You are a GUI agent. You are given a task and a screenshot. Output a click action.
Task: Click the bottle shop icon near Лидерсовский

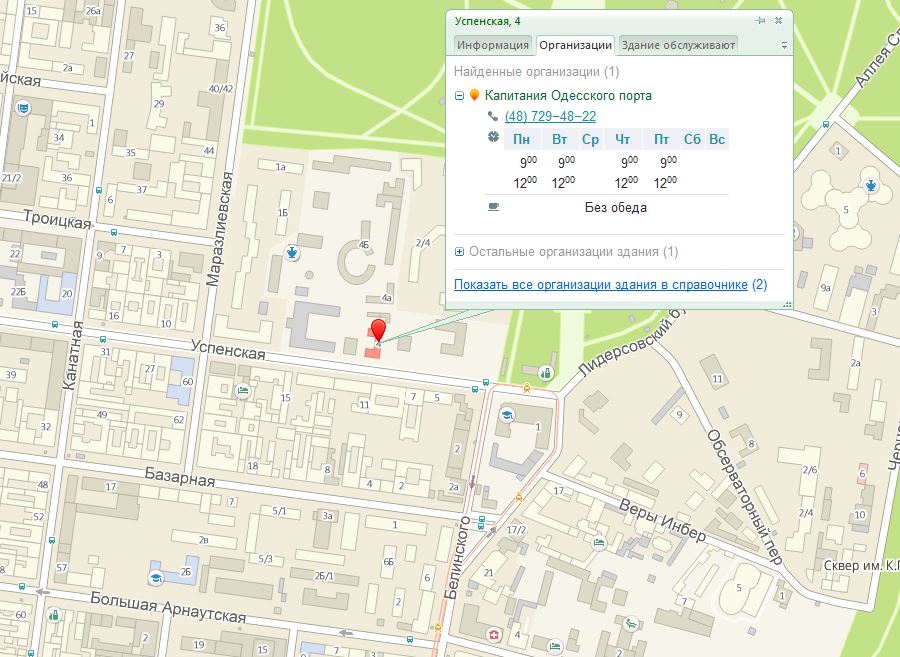(546, 373)
